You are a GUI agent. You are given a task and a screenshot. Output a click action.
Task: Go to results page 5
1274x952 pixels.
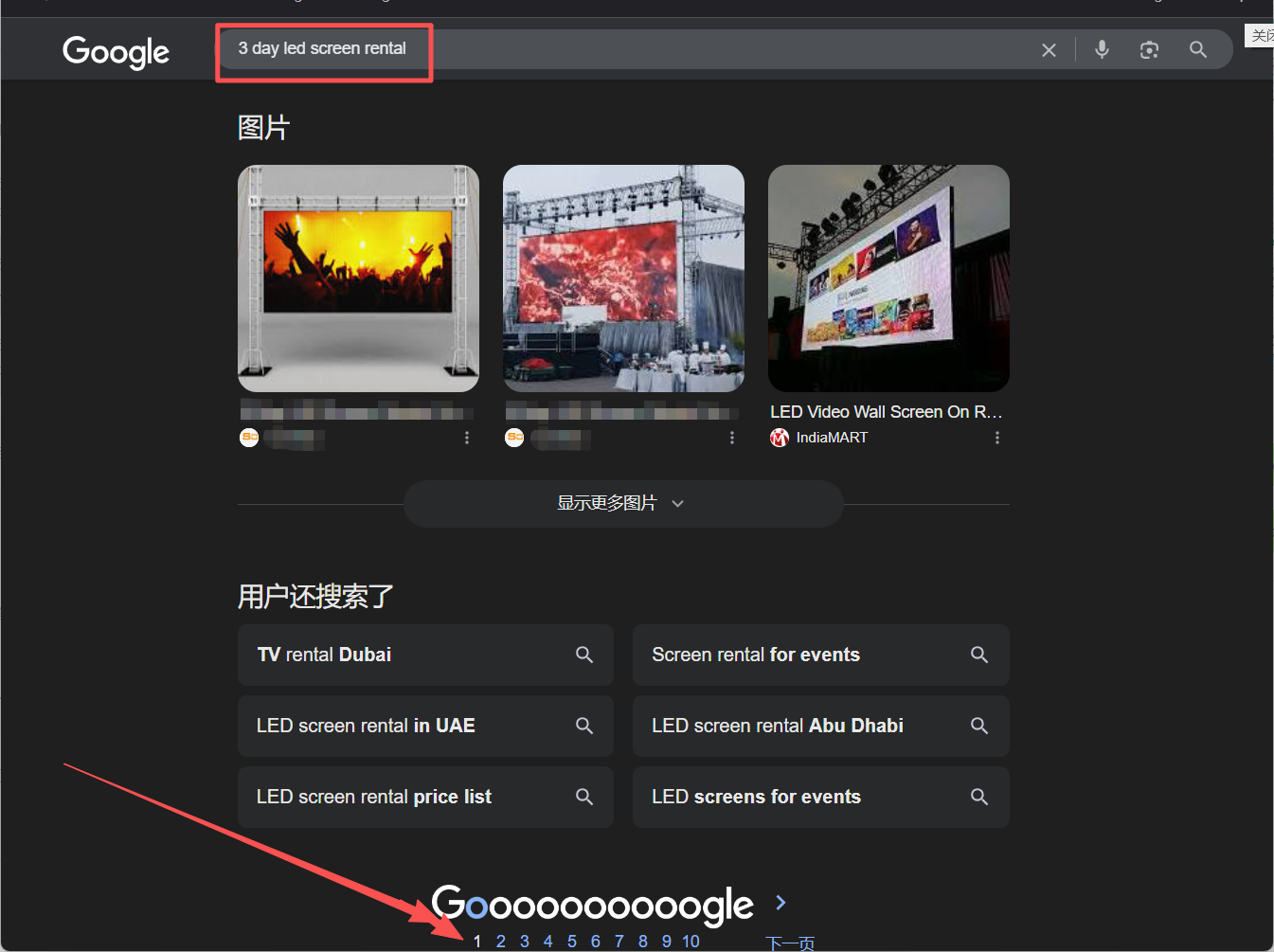point(572,942)
